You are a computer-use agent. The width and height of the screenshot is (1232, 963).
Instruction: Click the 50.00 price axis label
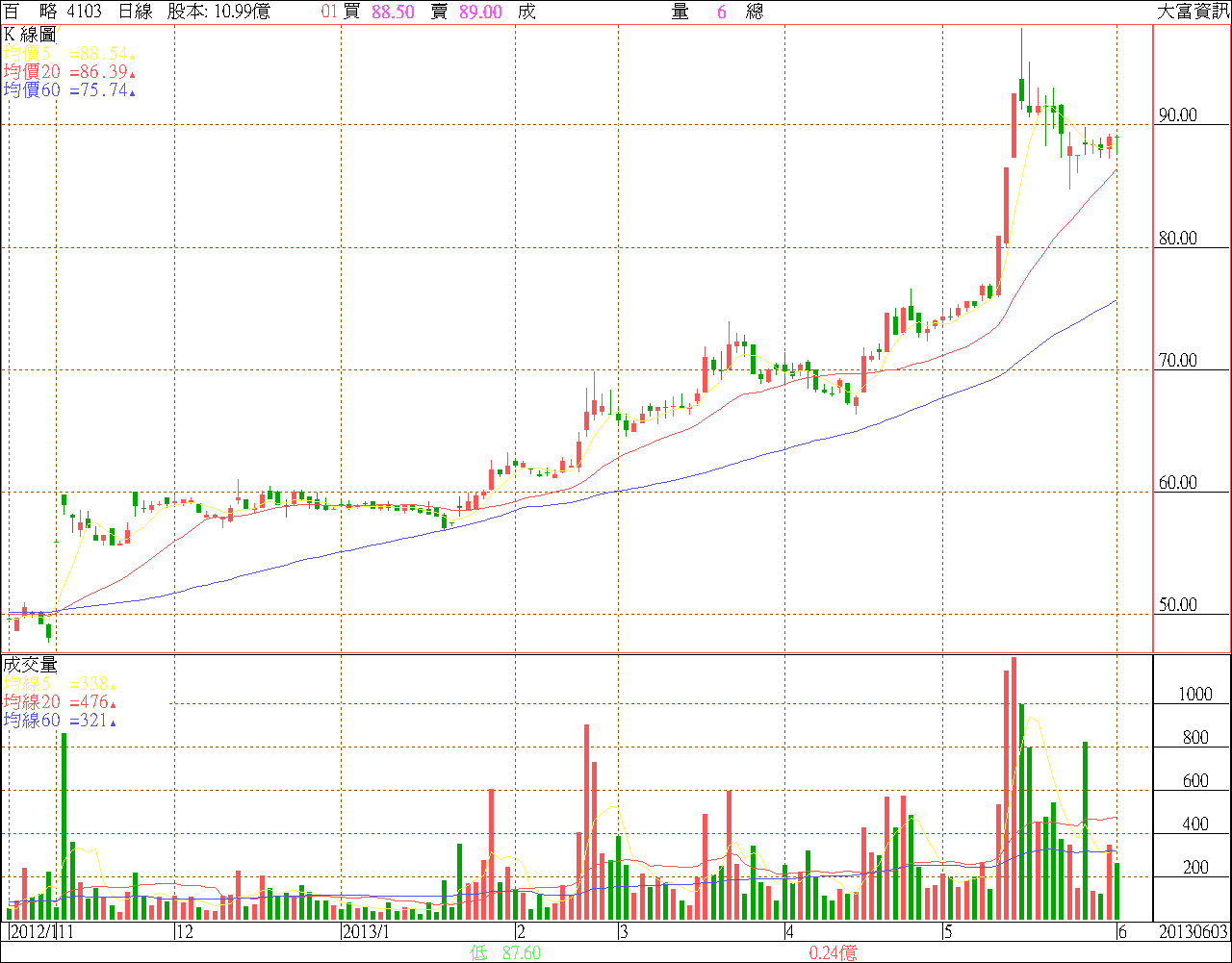1178,605
